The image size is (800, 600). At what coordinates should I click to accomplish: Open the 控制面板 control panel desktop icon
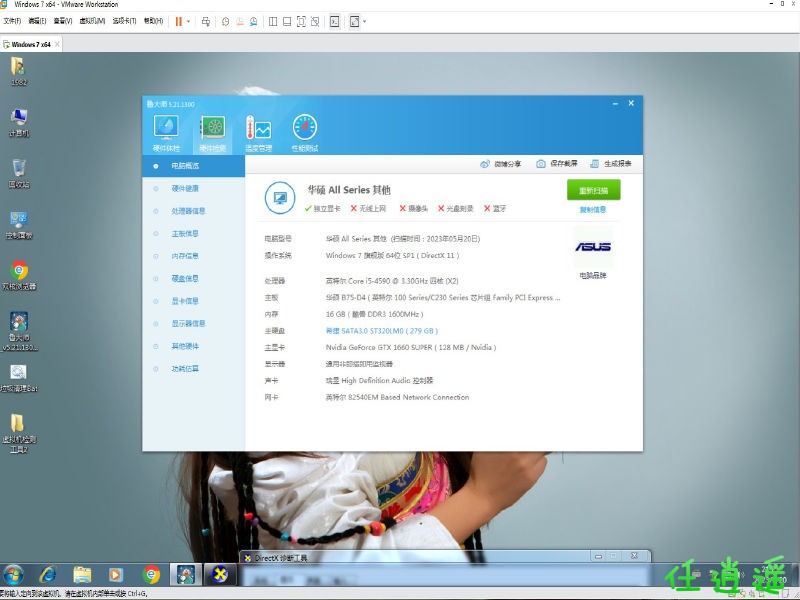[x=19, y=225]
